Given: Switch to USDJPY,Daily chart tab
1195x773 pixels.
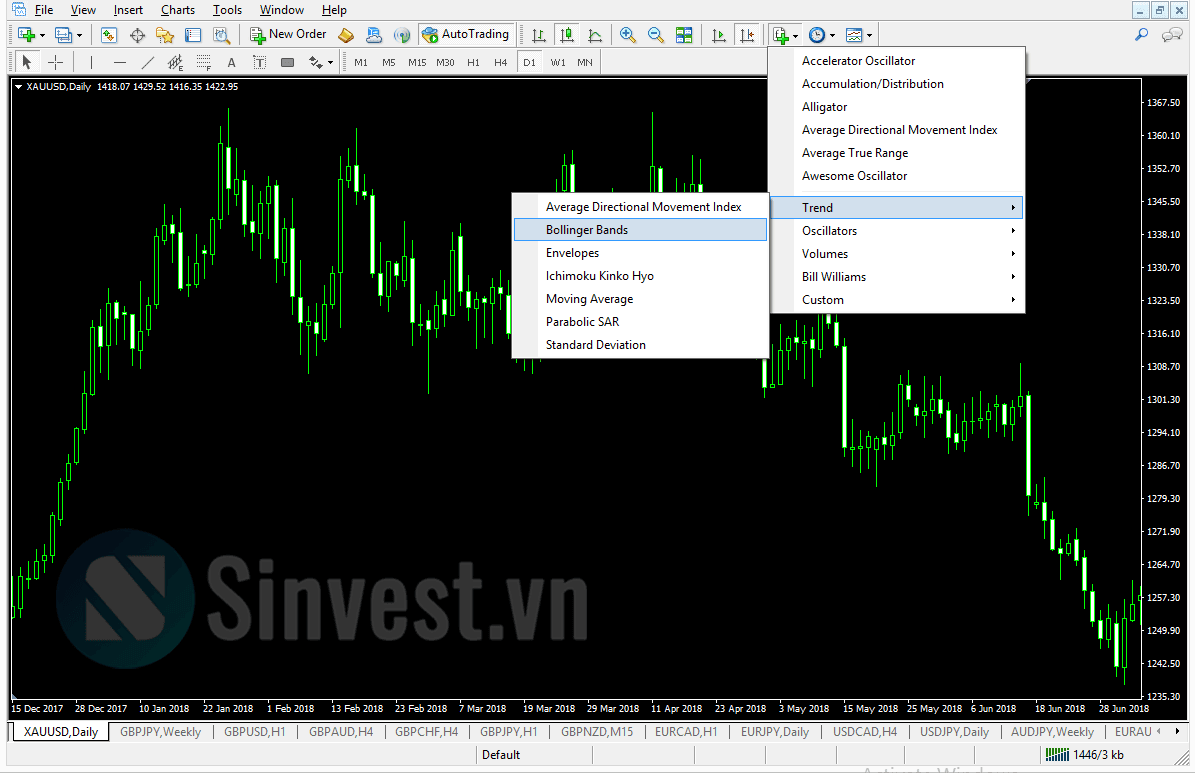Looking at the screenshot, I should (x=954, y=732).
